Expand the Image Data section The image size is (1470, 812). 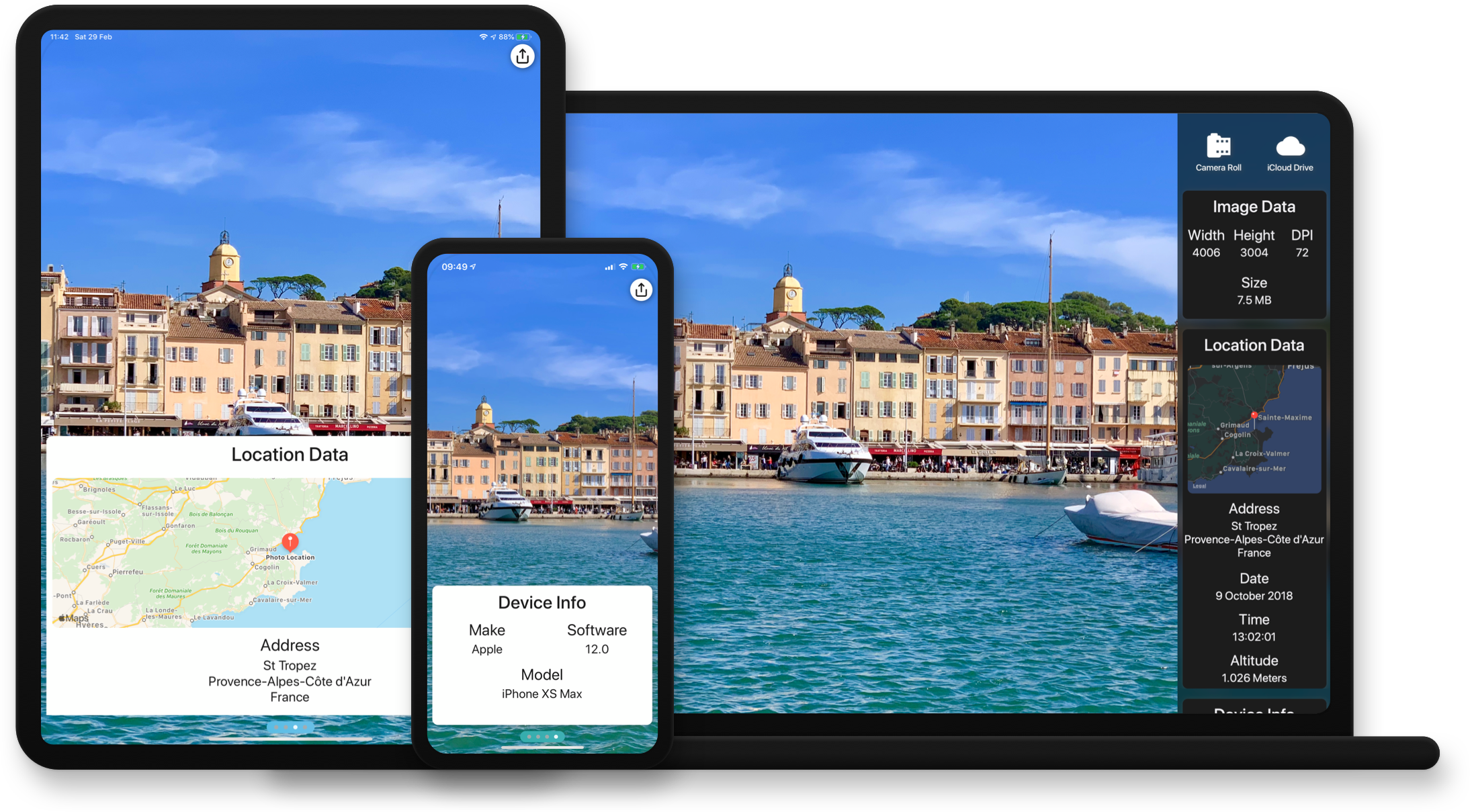[x=1252, y=206]
